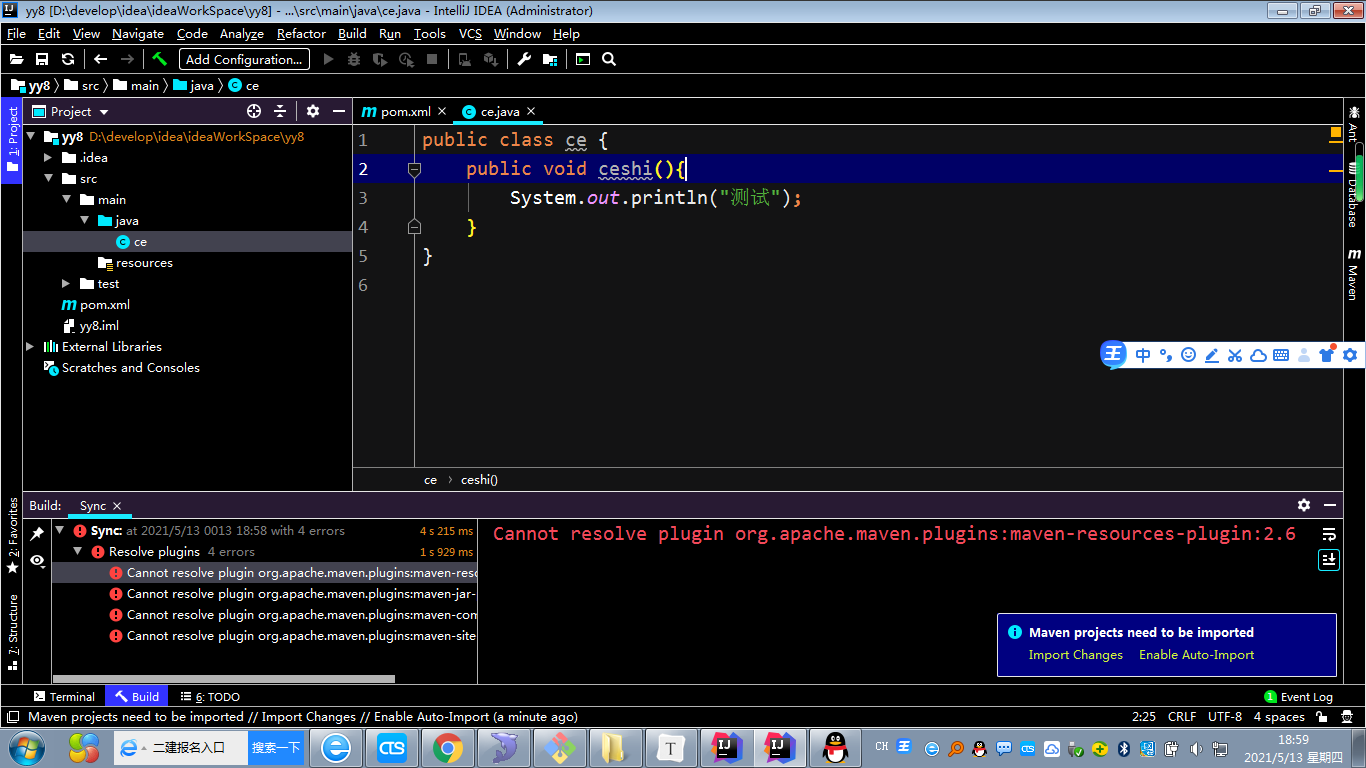This screenshot has width=1366, height=768.
Task: Open the VCS menu
Action: [x=470, y=33]
